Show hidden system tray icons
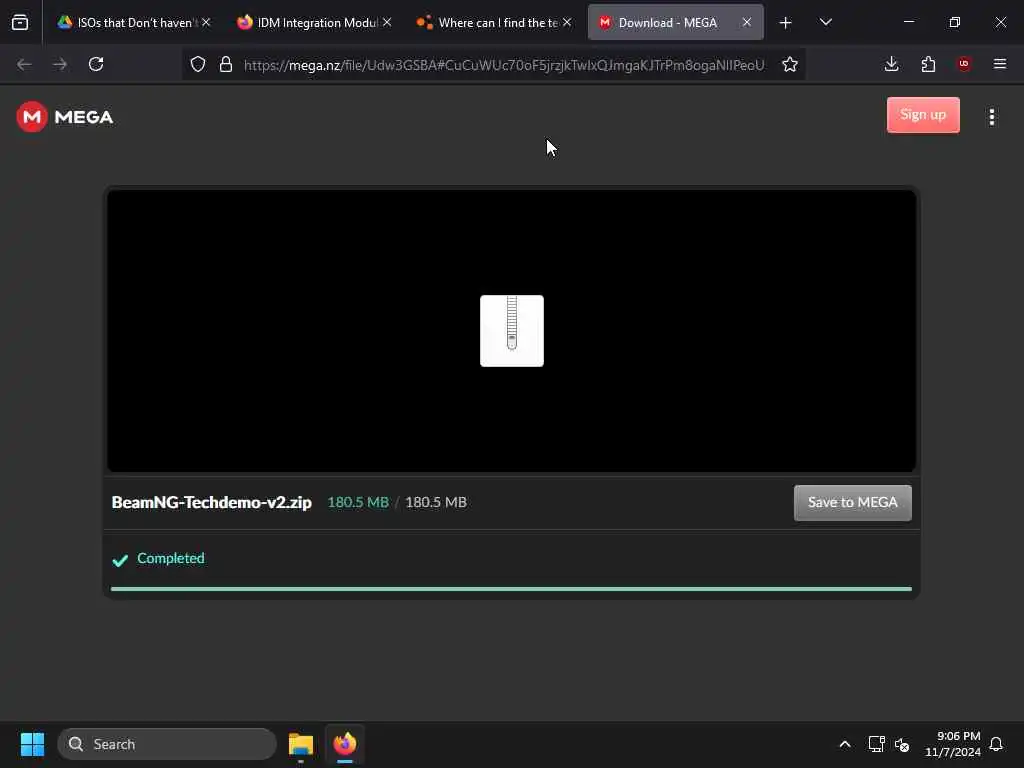The height and width of the screenshot is (768, 1024). [x=844, y=744]
